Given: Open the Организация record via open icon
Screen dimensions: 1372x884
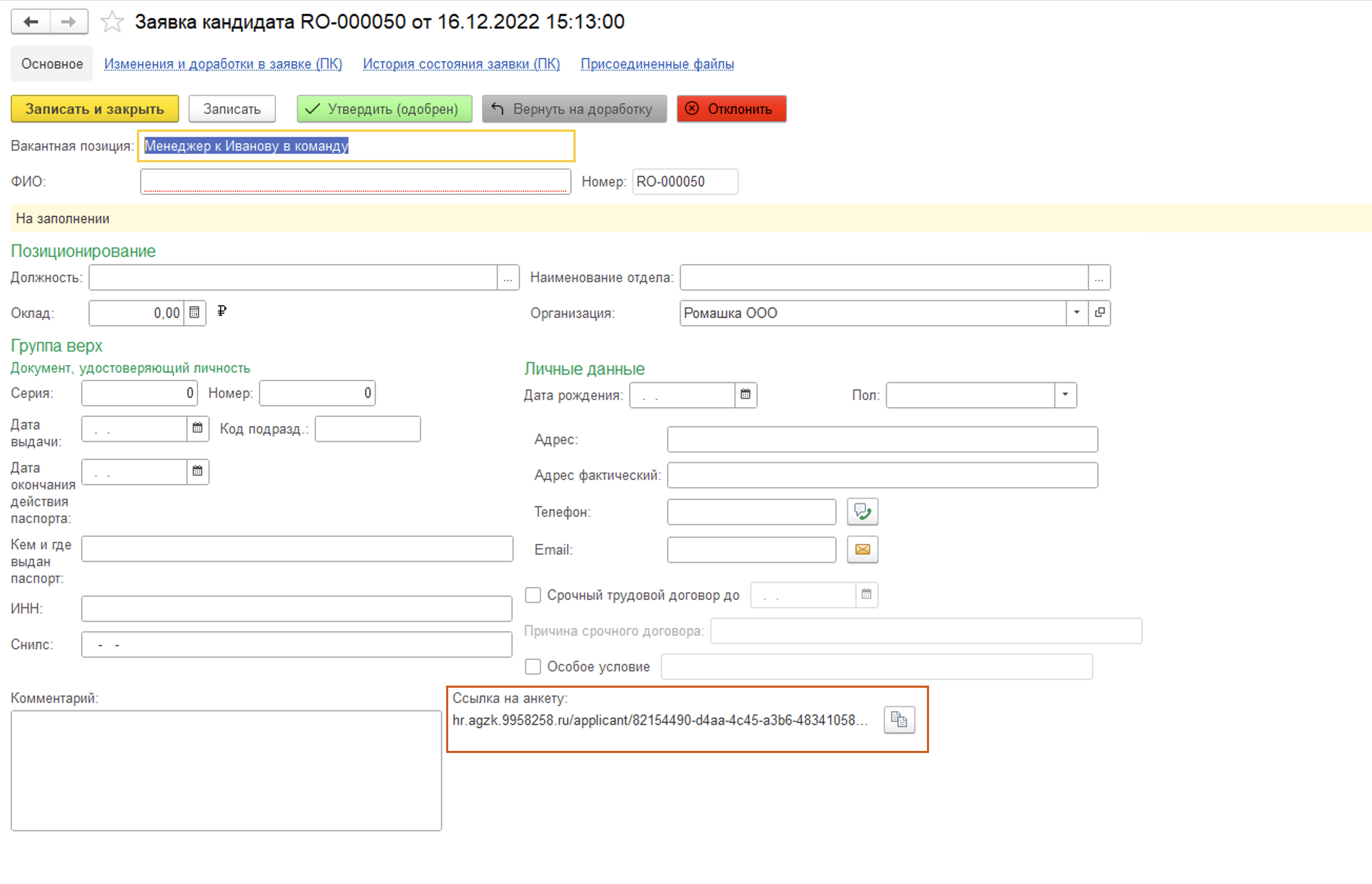Looking at the screenshot, I should [x=1099, y=313].
